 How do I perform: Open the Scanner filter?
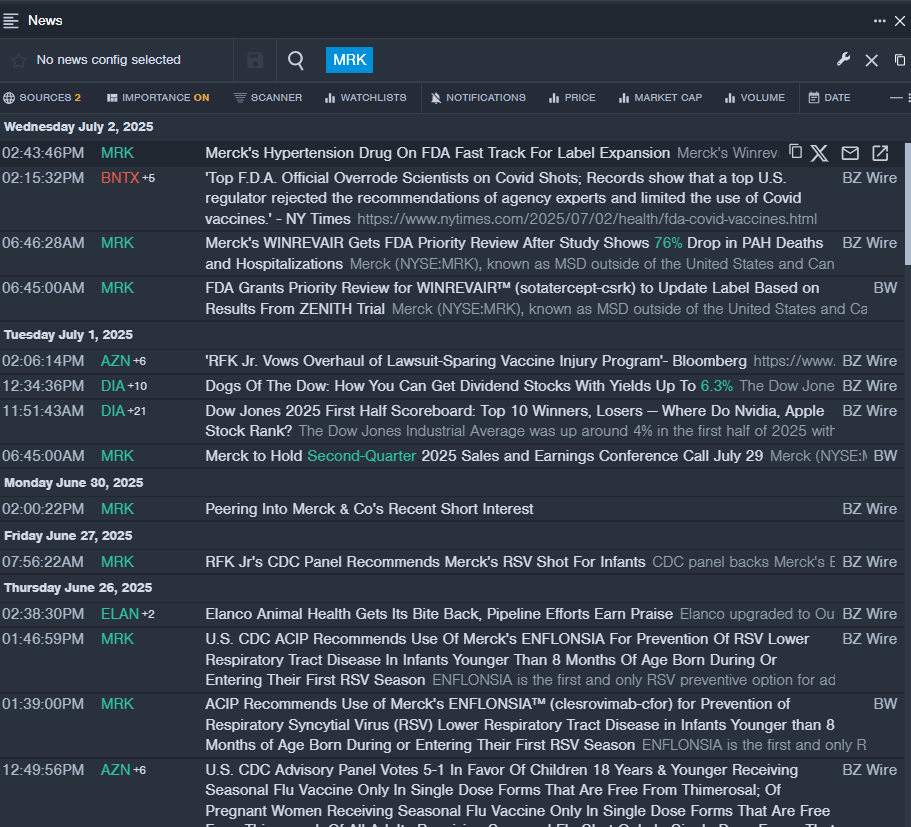point(268,98)
